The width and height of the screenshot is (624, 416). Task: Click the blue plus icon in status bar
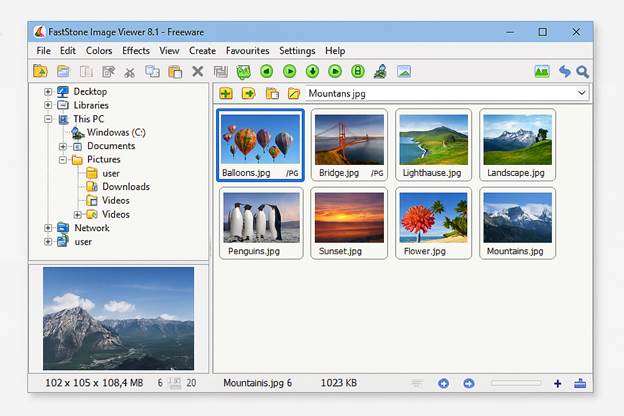click(x=557, y=383)
